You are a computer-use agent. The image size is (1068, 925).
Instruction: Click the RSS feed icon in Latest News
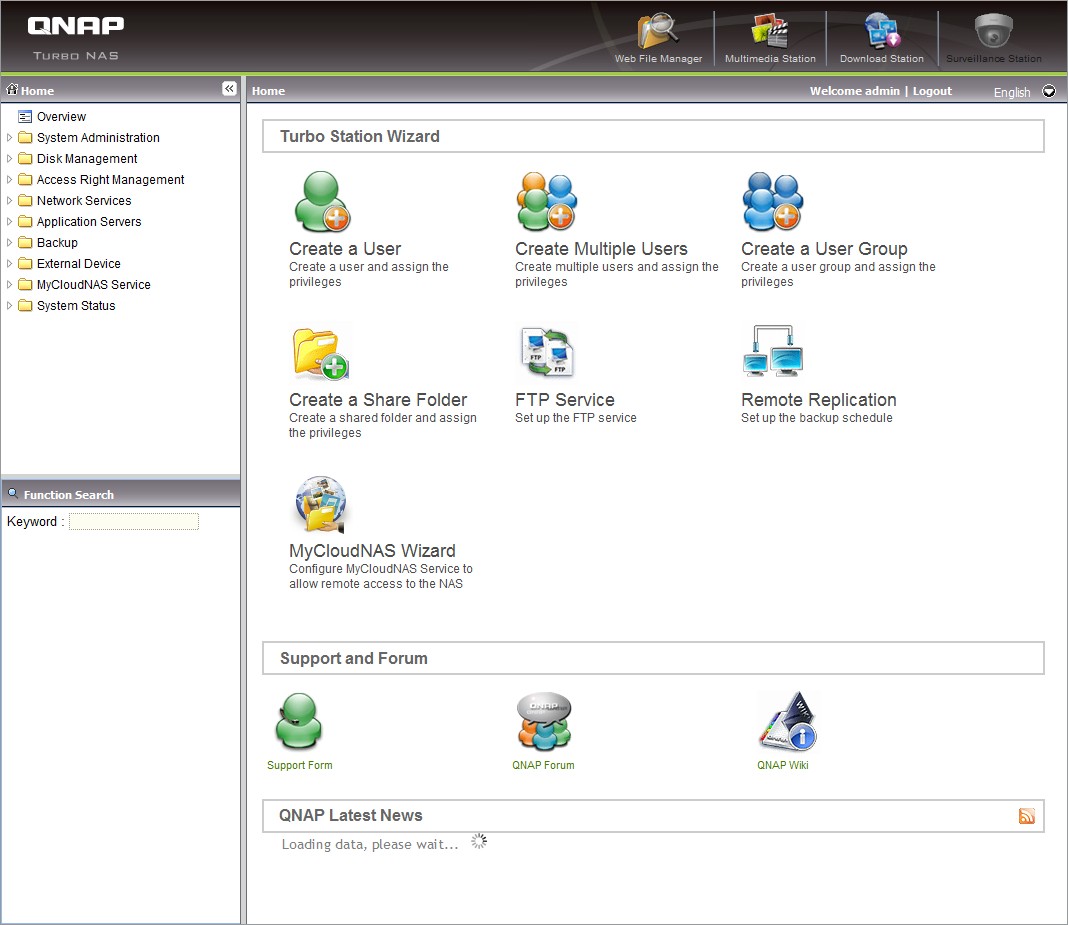[x=1027, y=816]
